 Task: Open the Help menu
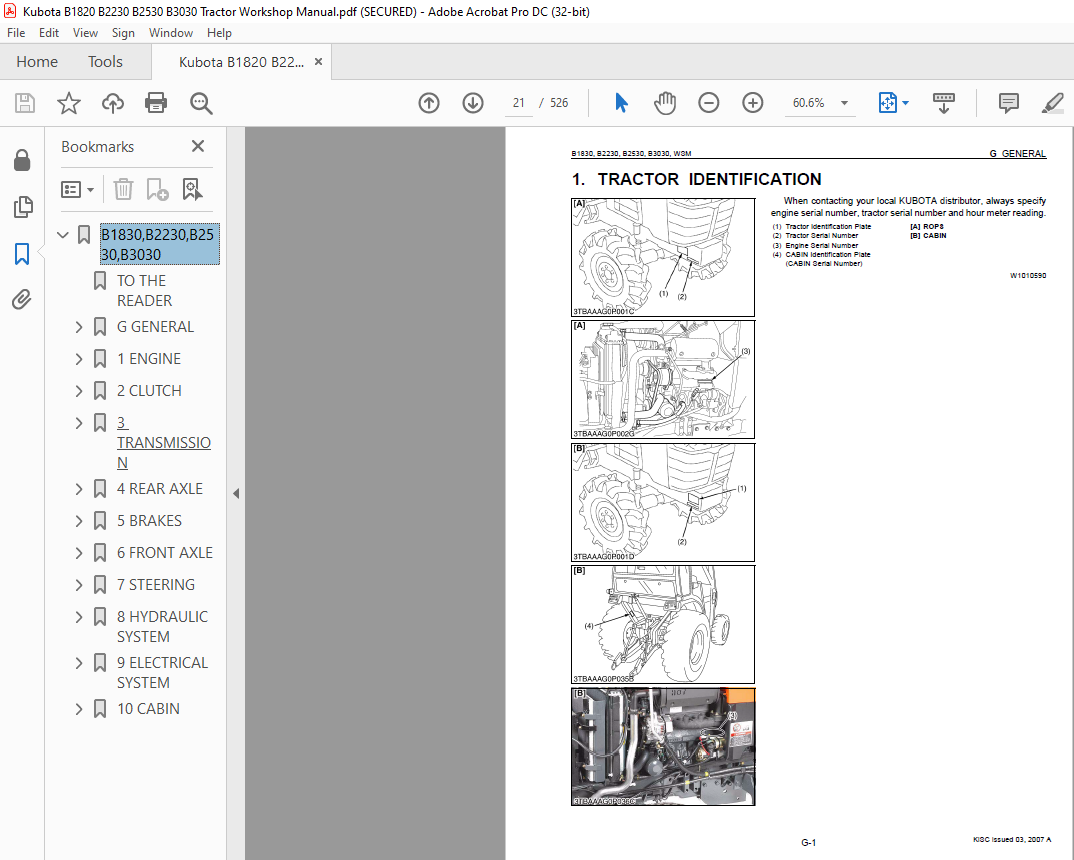(x=219, y=33)
